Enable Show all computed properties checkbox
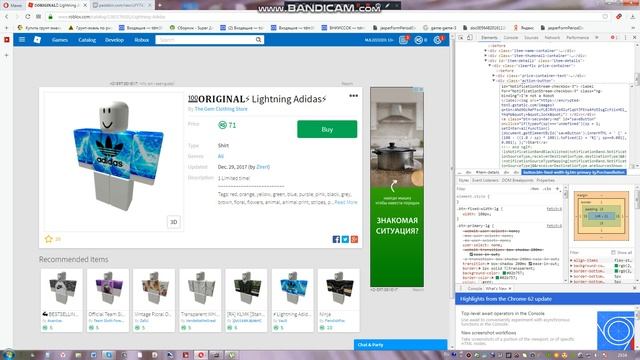640x360 pixels. click(x=613, y=253)
